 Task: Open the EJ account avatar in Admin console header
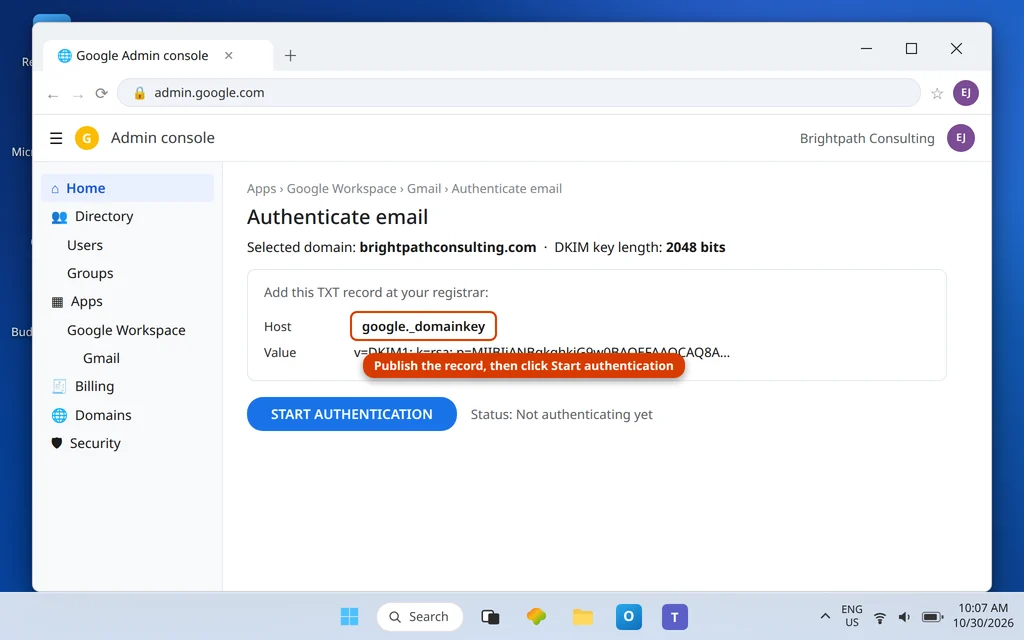click(961, 138)
